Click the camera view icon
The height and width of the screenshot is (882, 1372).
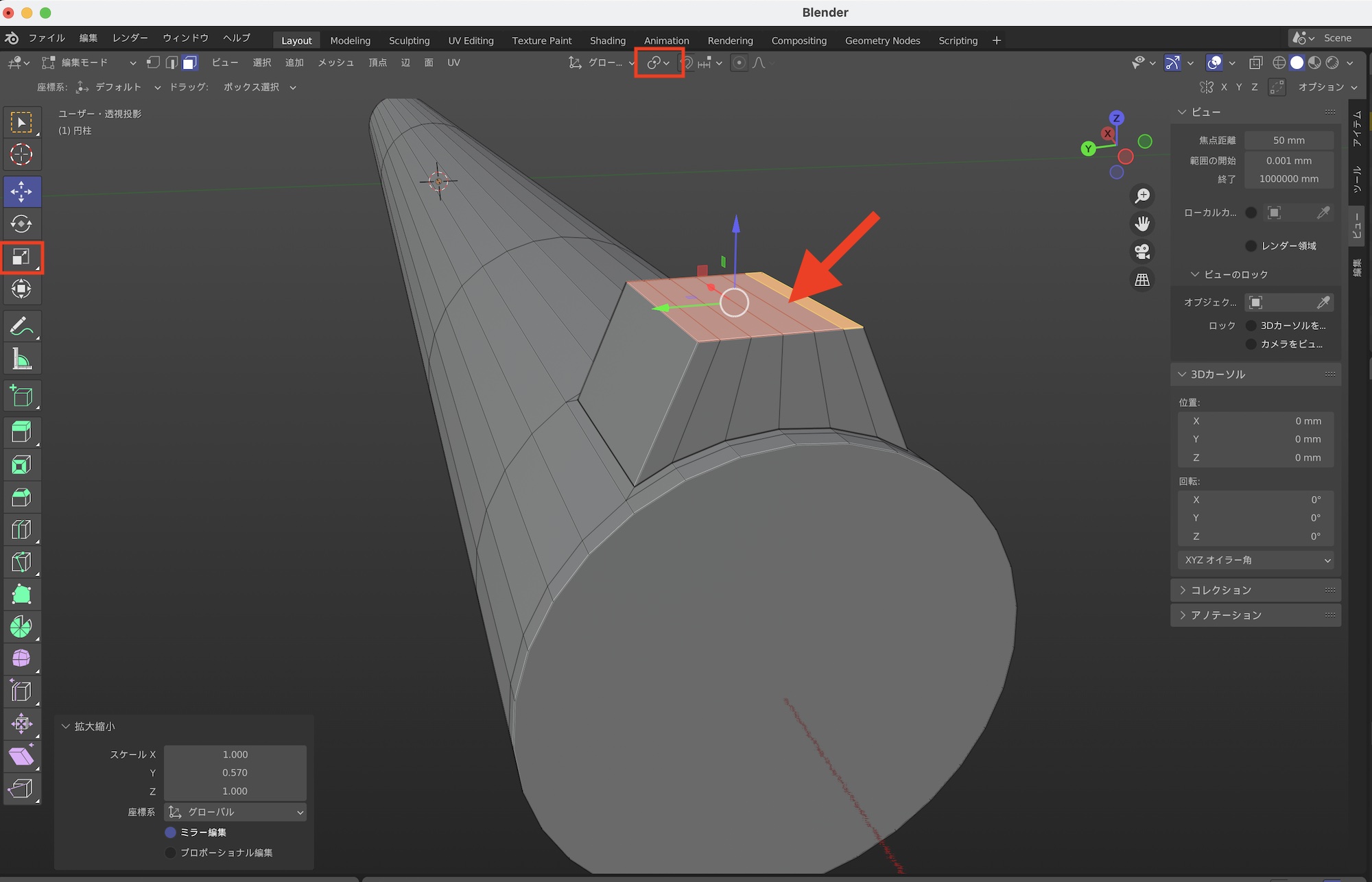pyautogui.click(x=1142, y=252)
